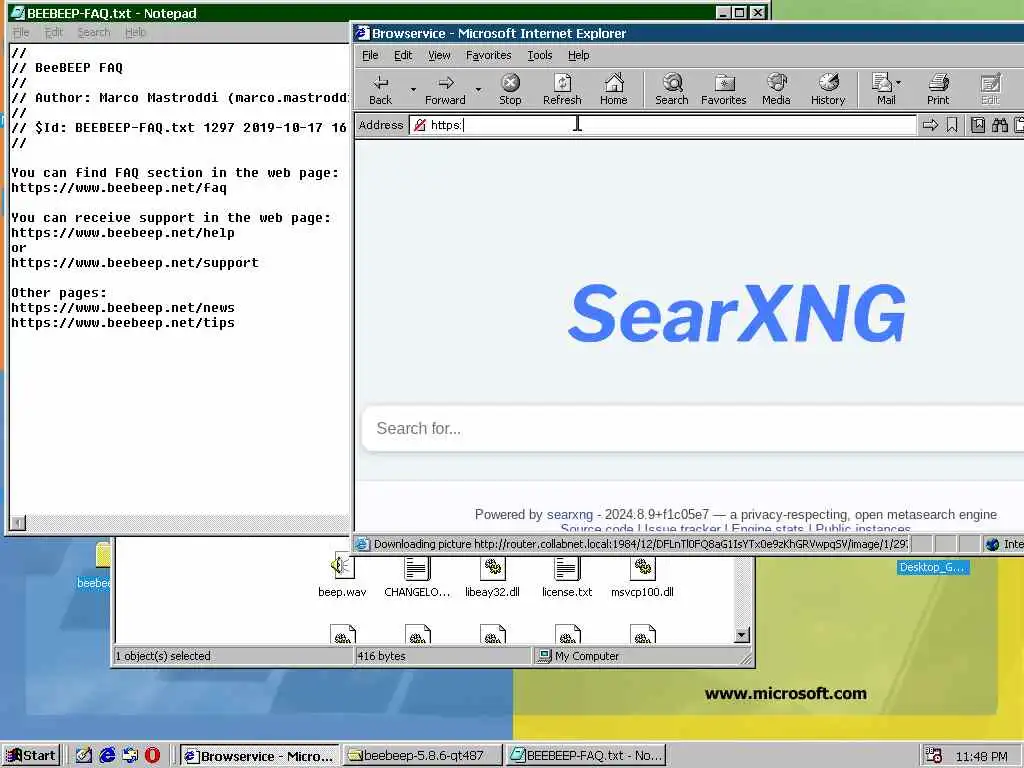Open the Favorites toolbar button with star folder
The image size is (1024, 768).
[x=724, y=89]
